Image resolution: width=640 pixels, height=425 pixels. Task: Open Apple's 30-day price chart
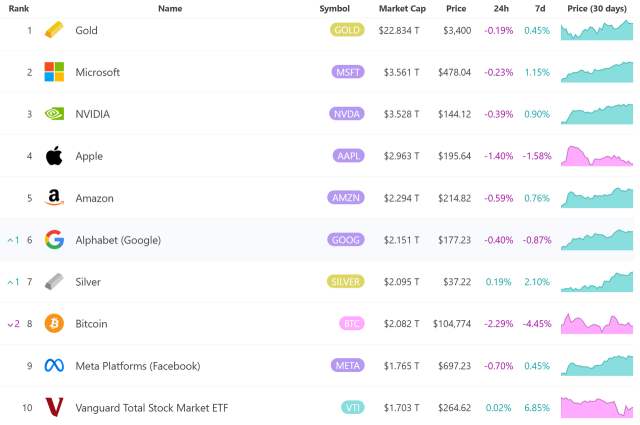click(x=597, y=156)
